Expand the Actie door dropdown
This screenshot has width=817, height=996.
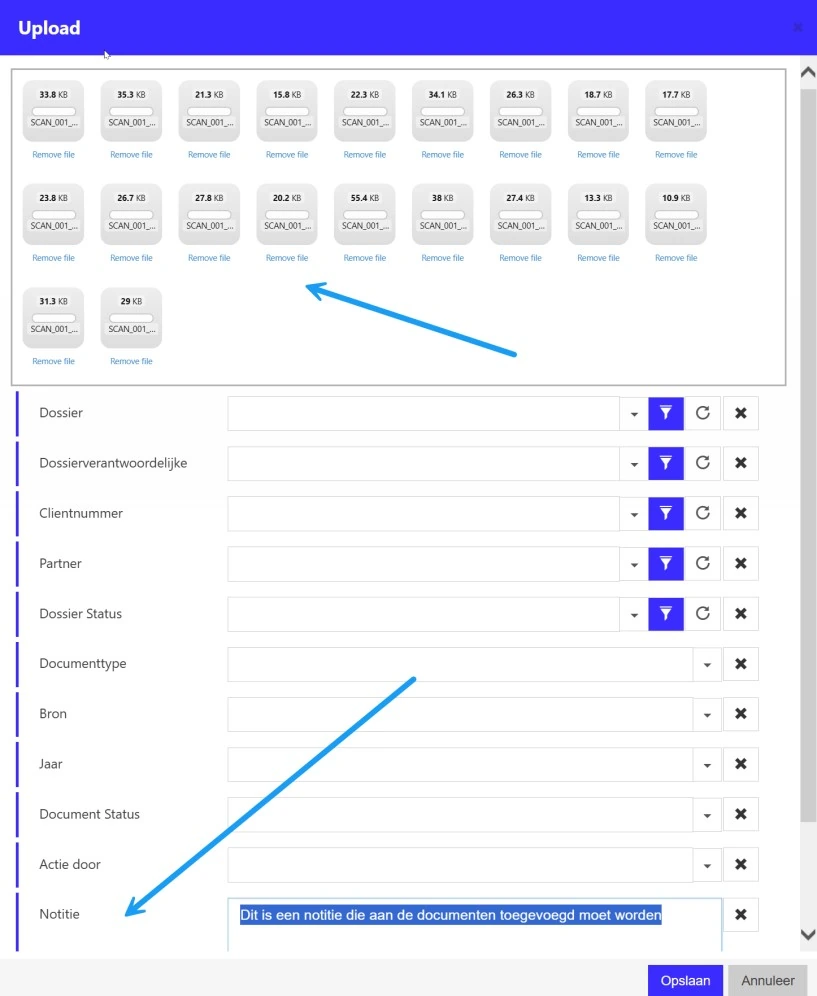coord(707,865)
